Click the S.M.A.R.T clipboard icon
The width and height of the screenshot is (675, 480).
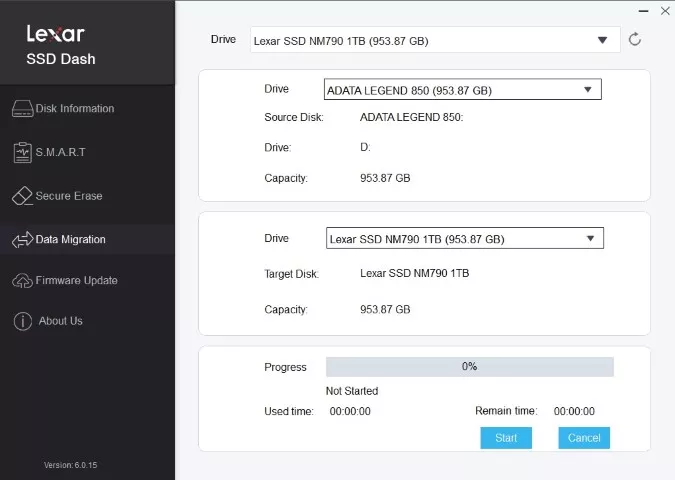[x=22, y=152]
